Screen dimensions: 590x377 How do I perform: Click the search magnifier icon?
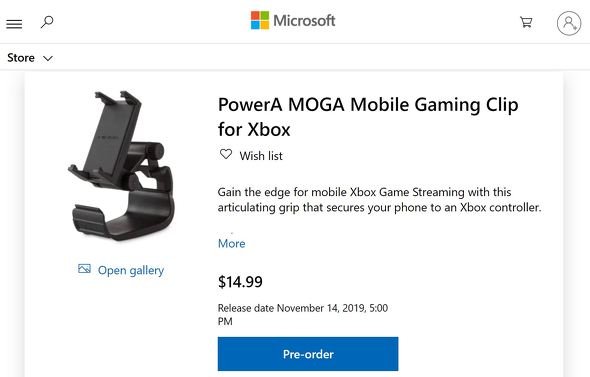47,22
